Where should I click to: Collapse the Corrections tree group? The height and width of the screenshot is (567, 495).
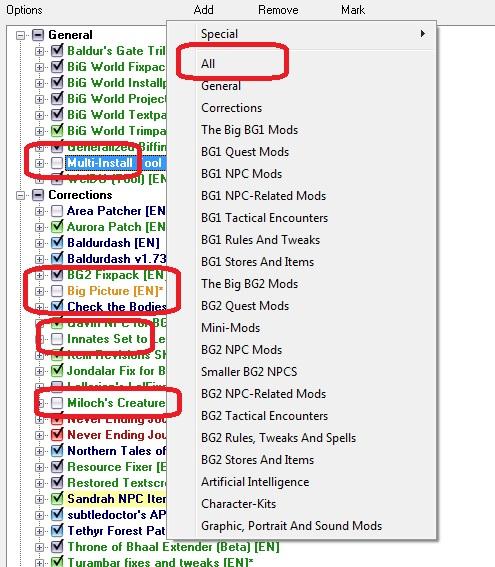coord(21,195)
